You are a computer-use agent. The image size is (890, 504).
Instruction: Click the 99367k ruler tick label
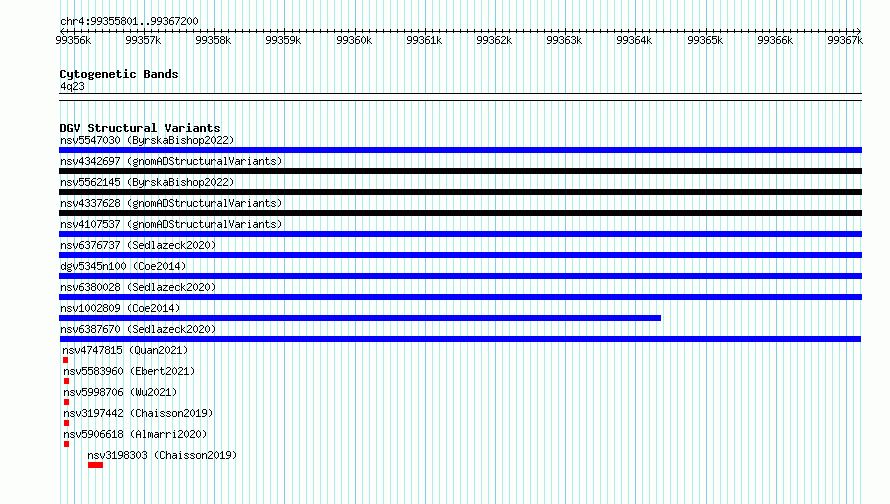pos(845,40)
